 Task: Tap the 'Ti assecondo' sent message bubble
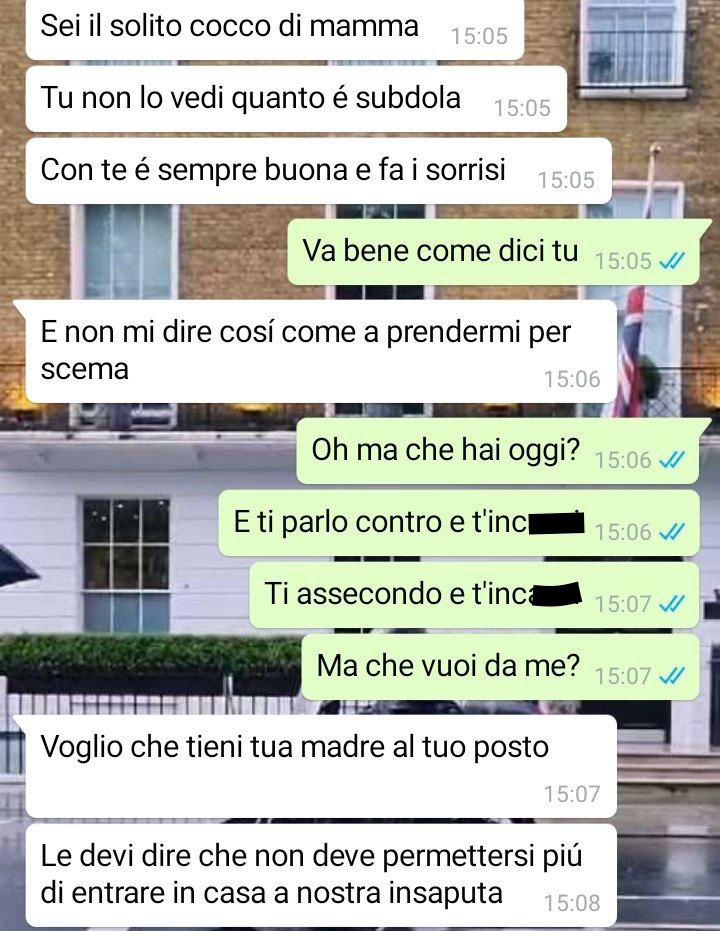[474, 595]
